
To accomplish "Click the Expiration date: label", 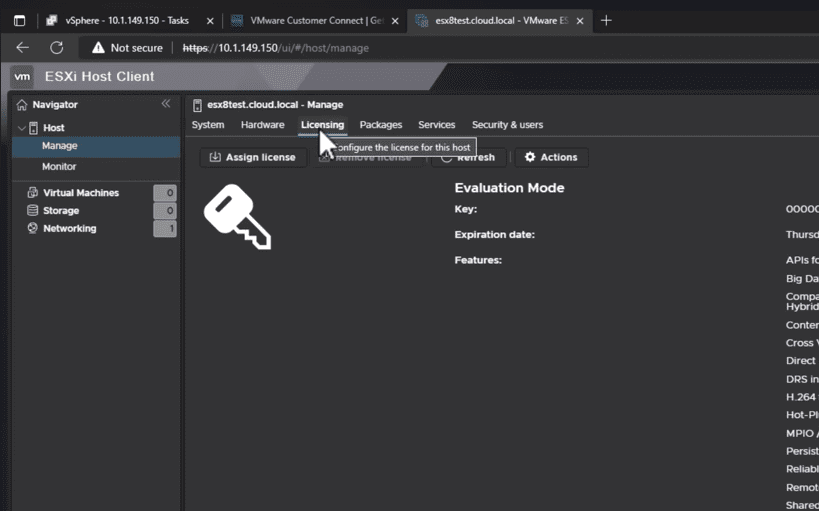I will [x=495, y=235].
